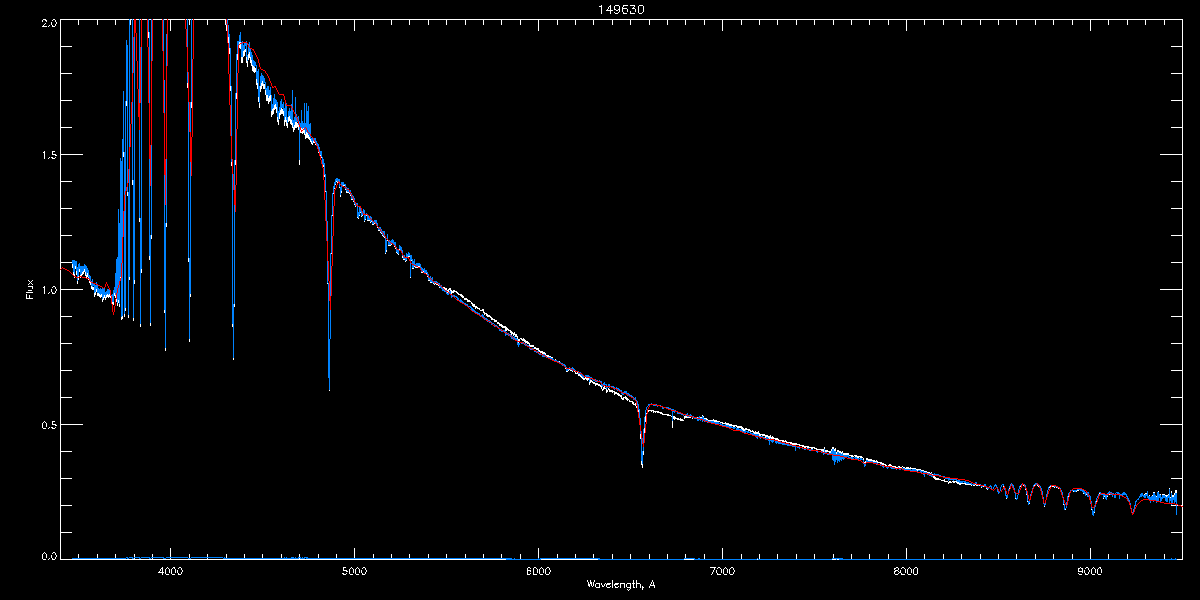Click the 1.0 y-axis tick label
Screen dimensions: 1200x600
point(48,290)
